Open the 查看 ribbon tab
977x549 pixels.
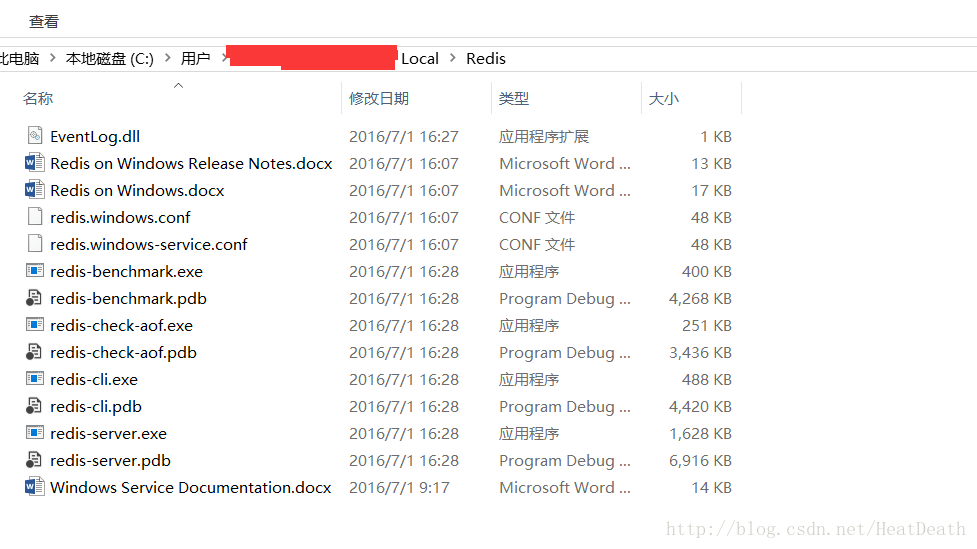[44, 22]
